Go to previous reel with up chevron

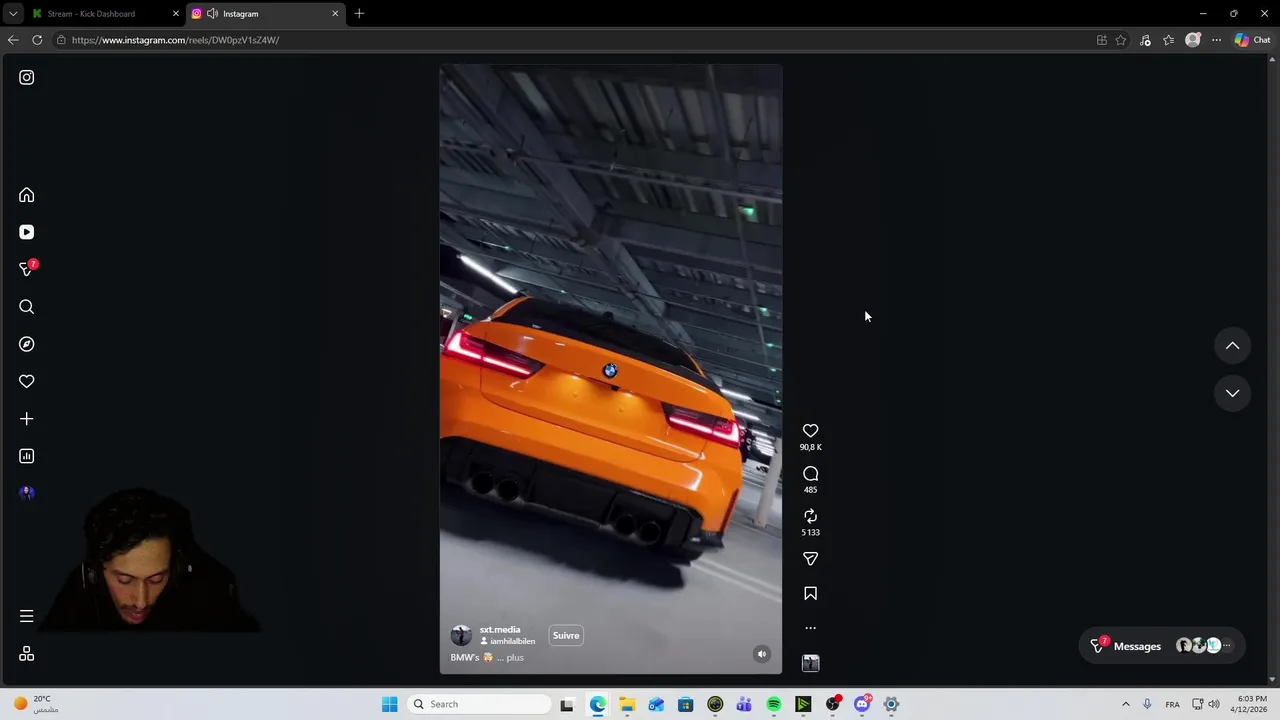point(1233,346)
